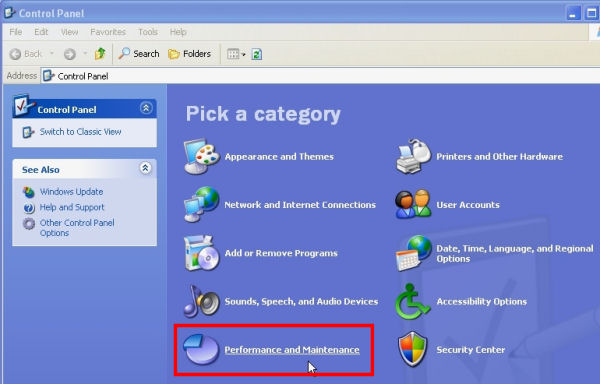Click the Other Control Panel Options gear icon
This screenshot has height=384, width=600.
pos(29,223)
